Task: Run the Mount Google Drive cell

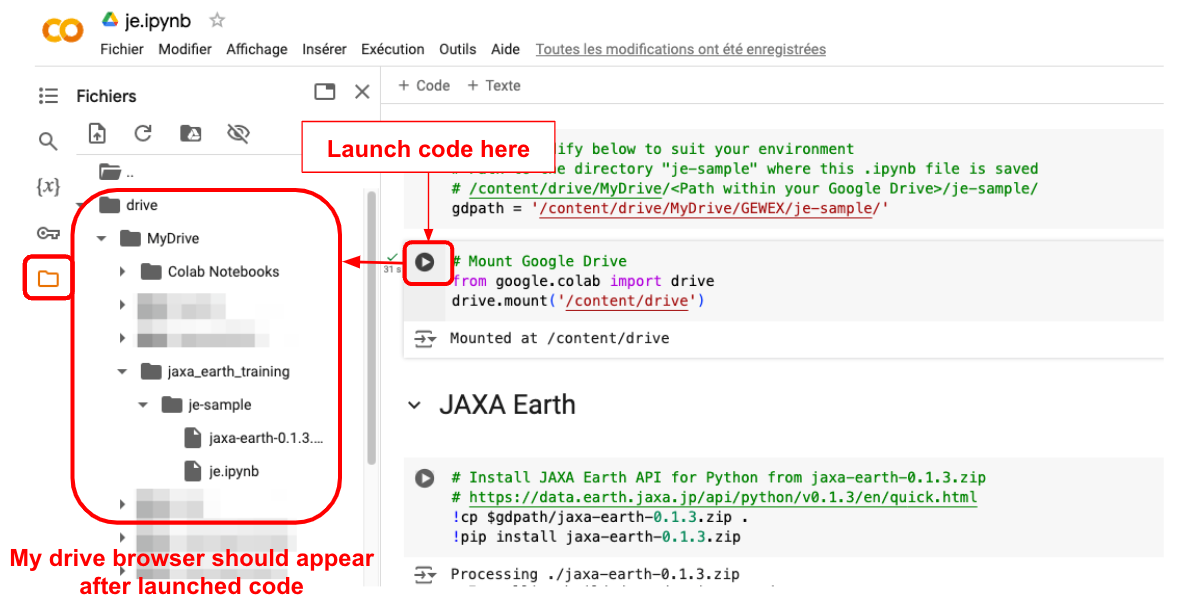Action: [425, 262]
